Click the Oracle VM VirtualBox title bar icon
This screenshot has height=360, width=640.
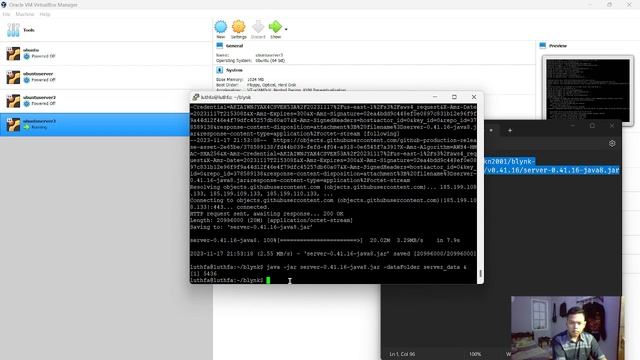[x=4, y=4]
